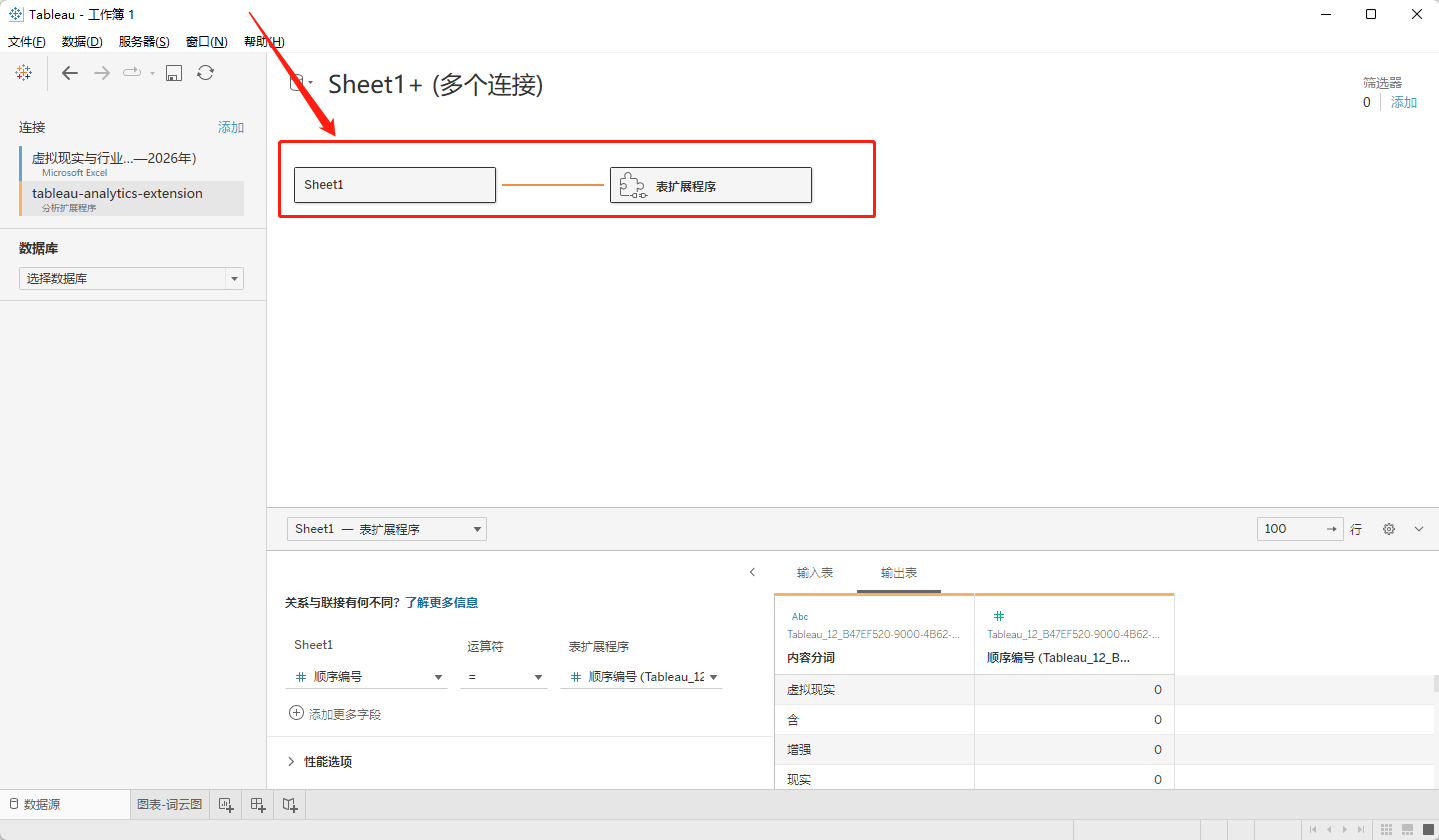This screenshot has height=840, width=1439.
Task: Open the gear settings icon in the preview bar
Action: click(1389, 529)
